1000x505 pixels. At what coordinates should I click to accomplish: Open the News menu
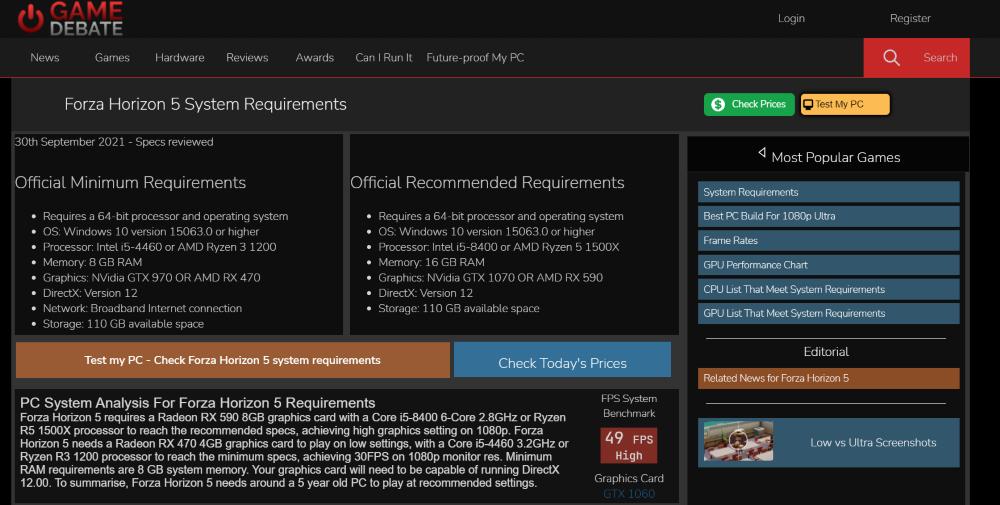pyautogui.click(x=45, y=57)
